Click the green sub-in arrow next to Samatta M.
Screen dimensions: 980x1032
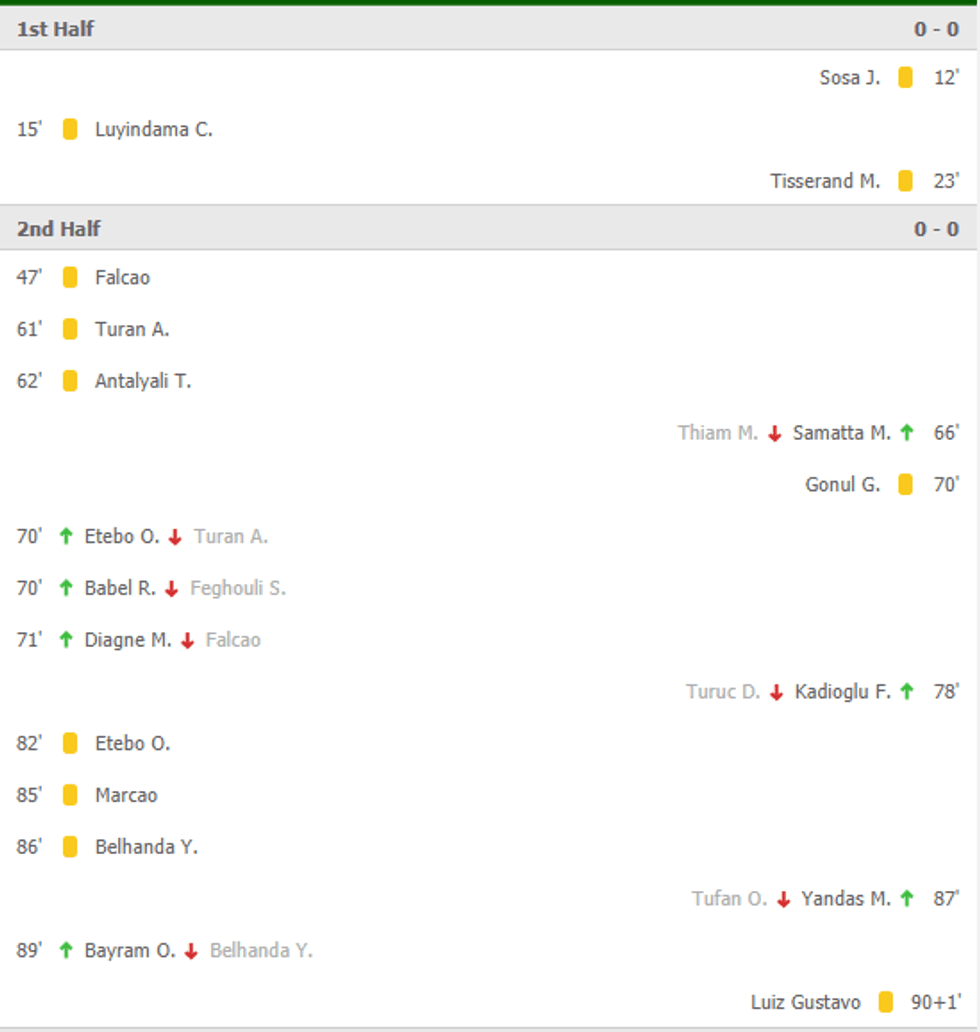(x=907, y=433)
